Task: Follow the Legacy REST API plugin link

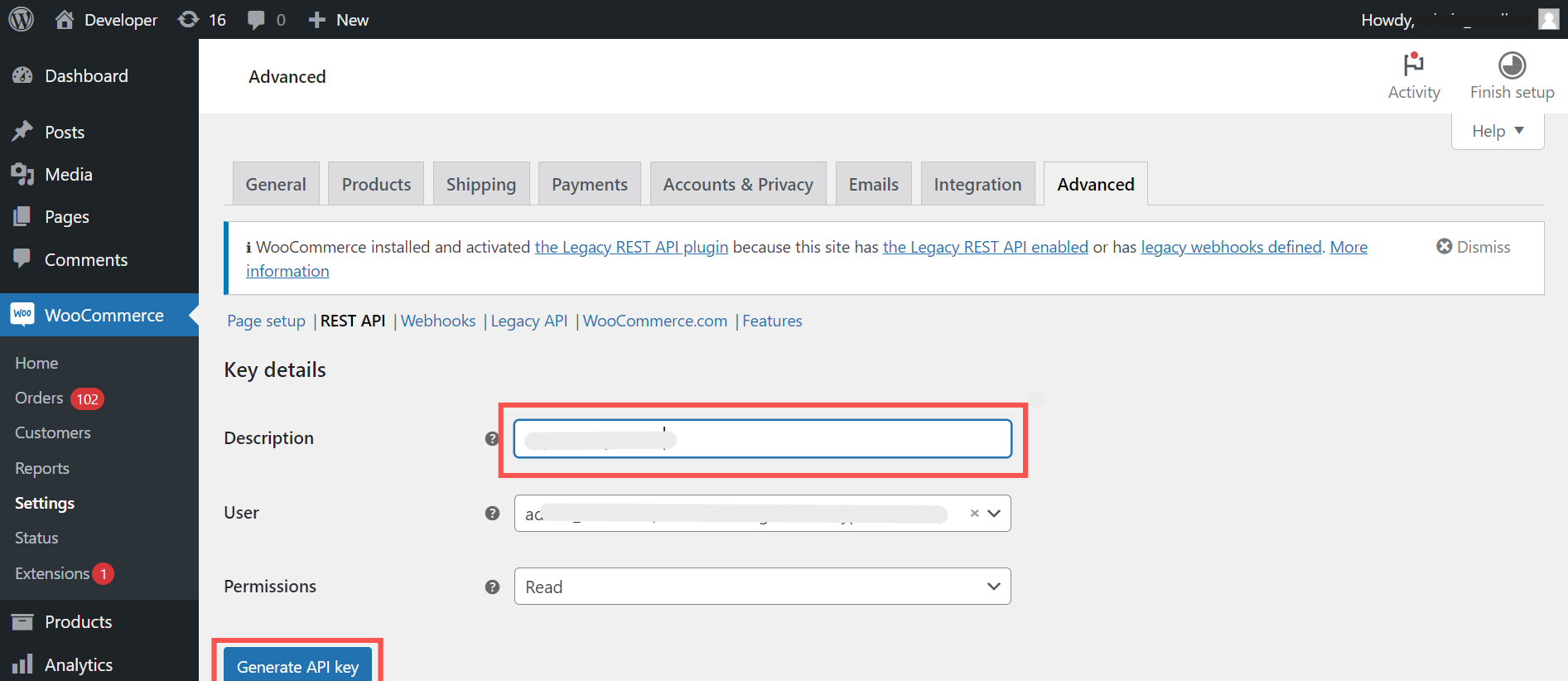Action: pos(631,247)
